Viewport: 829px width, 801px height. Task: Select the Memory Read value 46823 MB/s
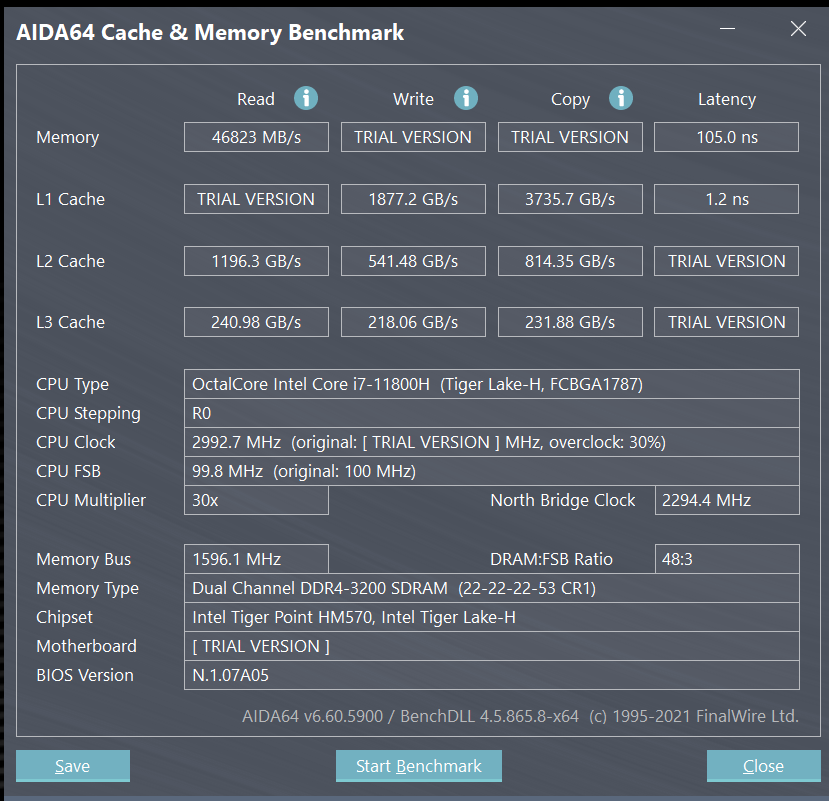tap(256, 137)
